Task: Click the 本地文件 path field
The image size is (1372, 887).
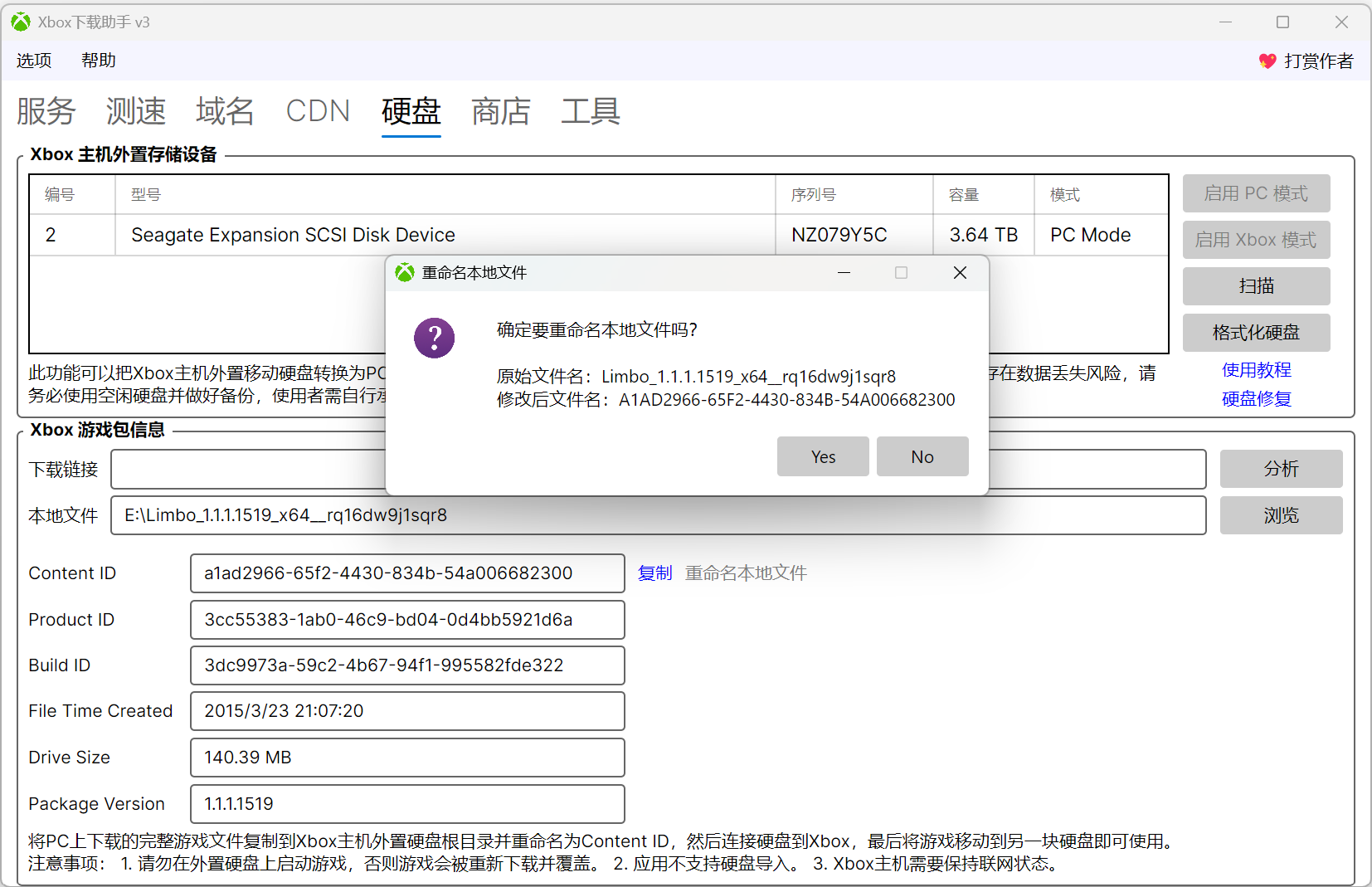Action: [x=659, y=515]
